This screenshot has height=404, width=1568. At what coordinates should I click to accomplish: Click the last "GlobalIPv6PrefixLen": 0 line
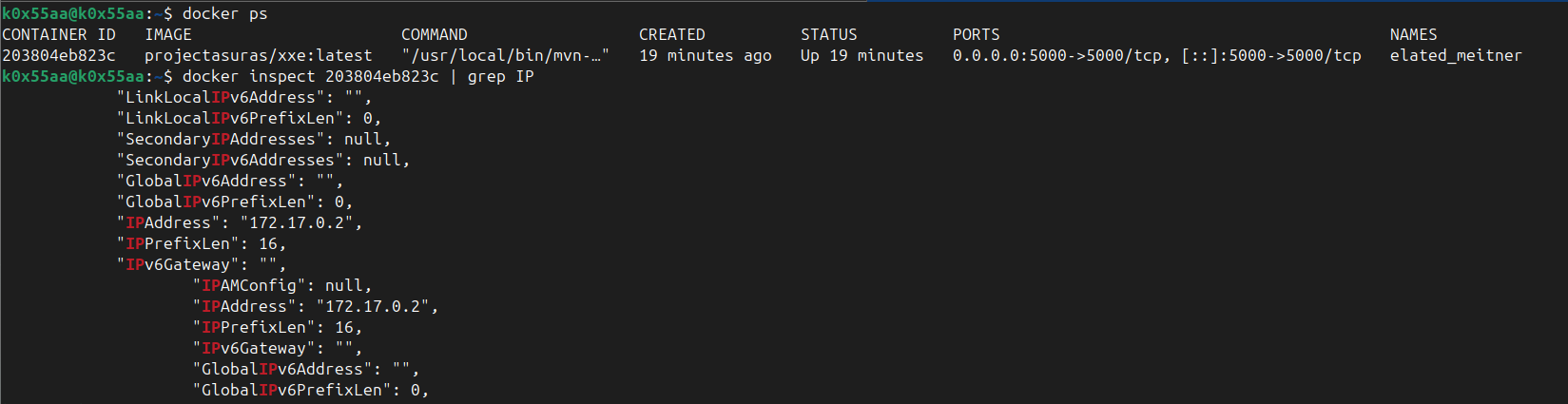[x=311, y=390]
